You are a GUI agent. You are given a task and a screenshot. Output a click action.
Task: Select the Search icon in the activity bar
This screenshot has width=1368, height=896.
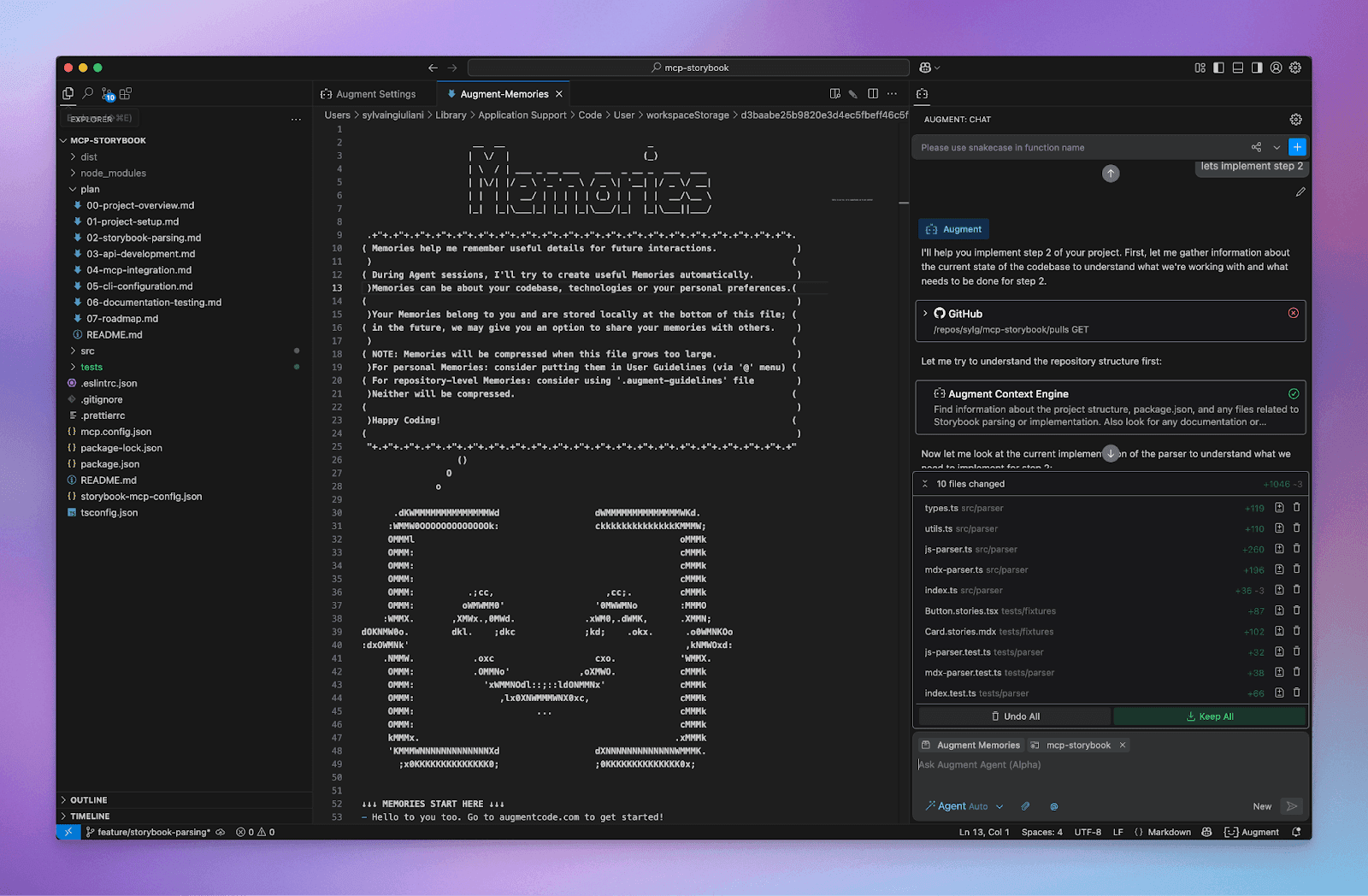tap(88, 93)
